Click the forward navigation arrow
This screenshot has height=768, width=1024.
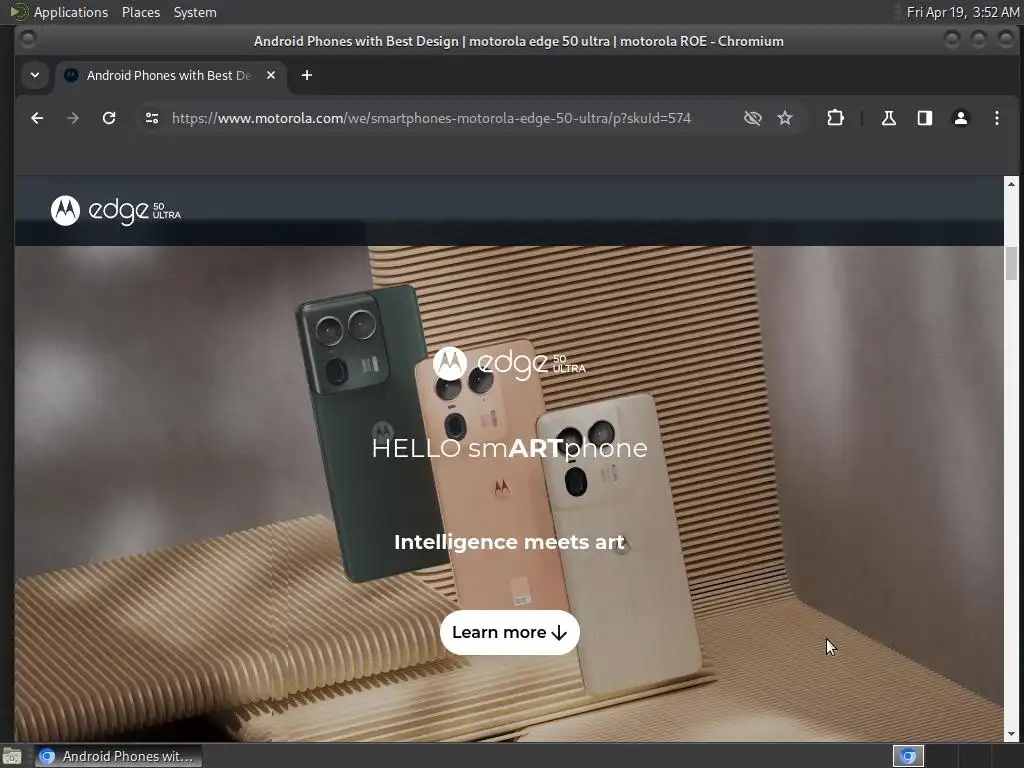[73, 118]
